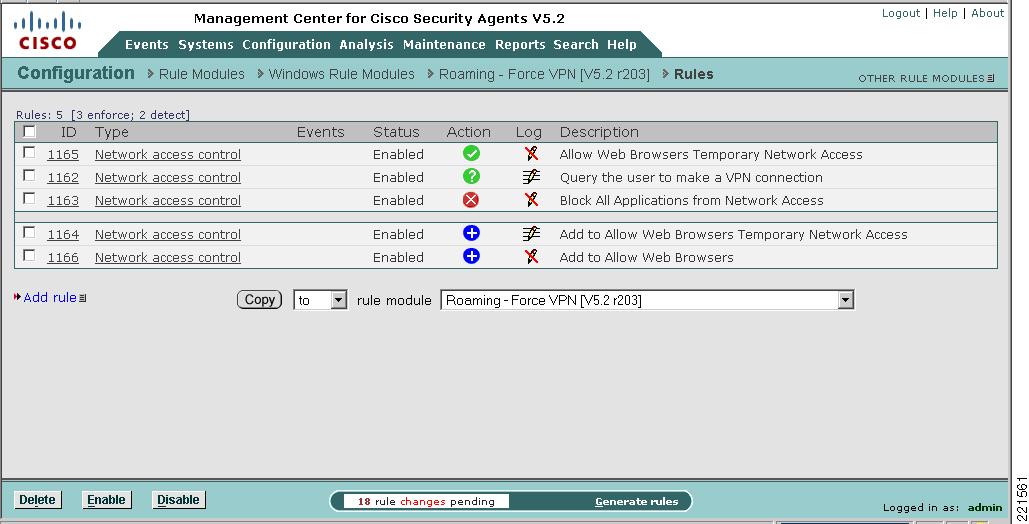Open the Analysis menu
This screenshot has height=524, width=1029.
point(366,45)
